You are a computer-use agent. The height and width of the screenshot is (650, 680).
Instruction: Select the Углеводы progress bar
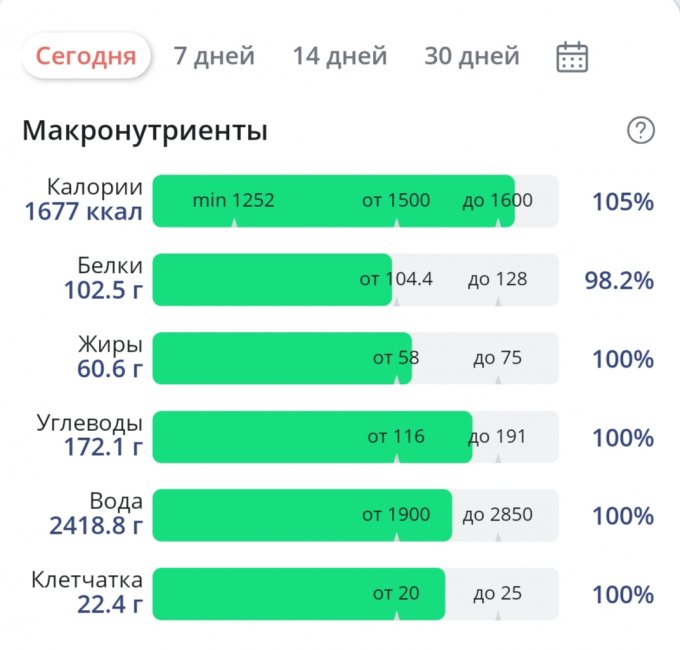coord(355,437)
